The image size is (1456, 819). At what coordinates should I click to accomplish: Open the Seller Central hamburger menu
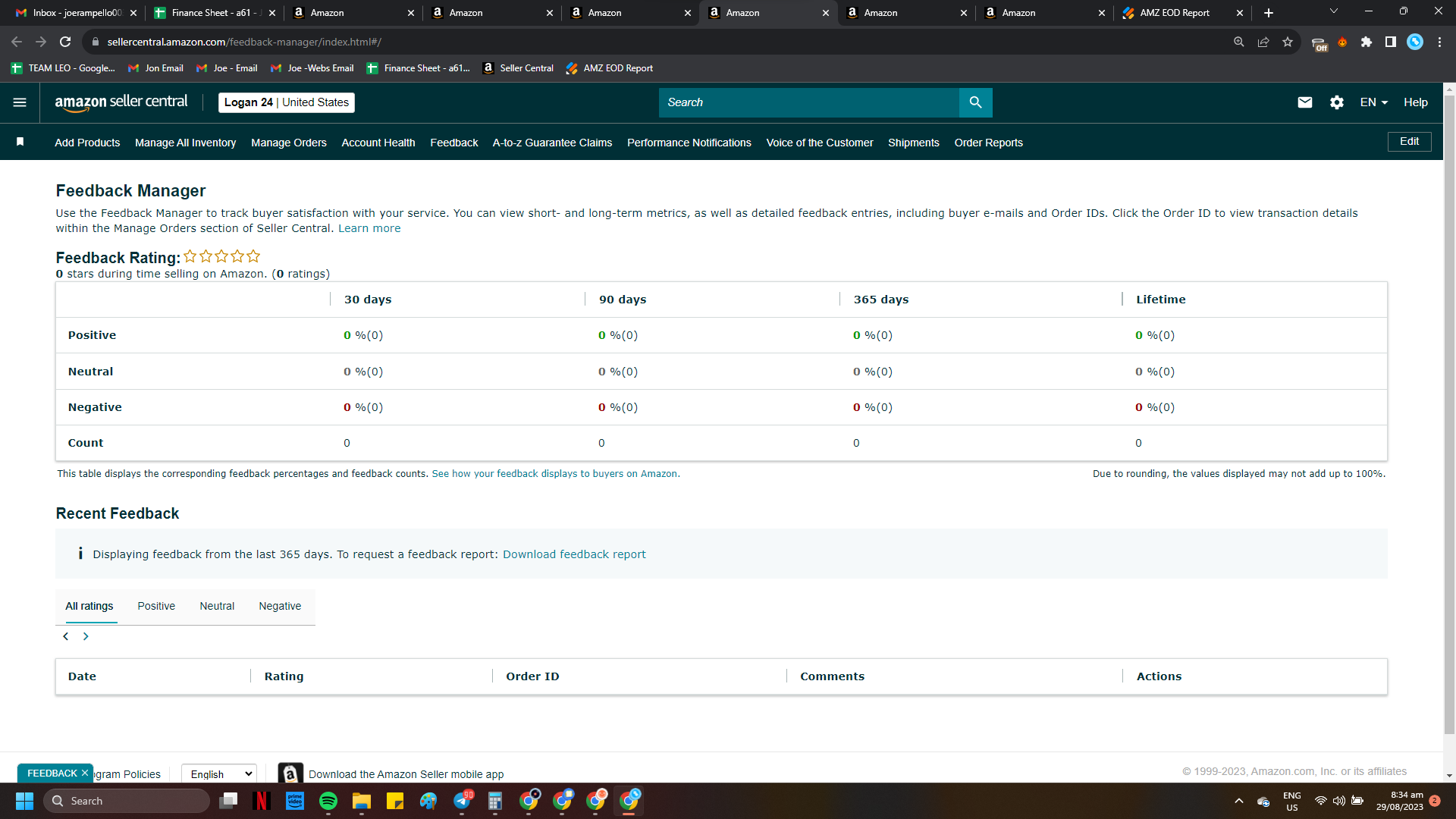[20, 102]
